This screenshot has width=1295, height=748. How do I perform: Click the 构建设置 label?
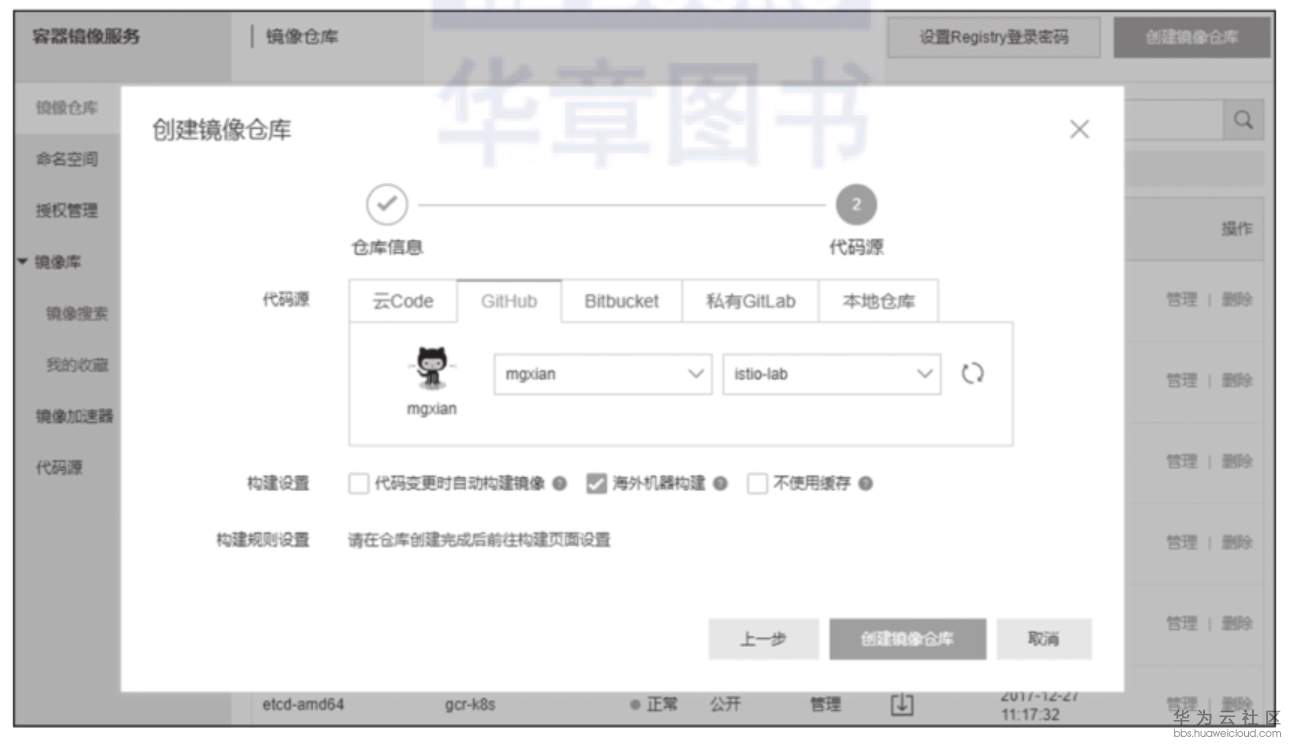[x=278, y=484]
